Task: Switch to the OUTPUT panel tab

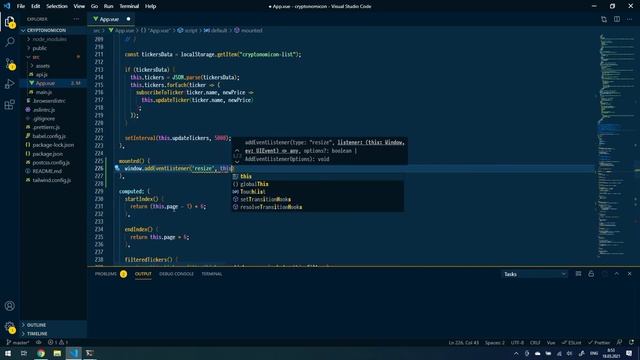Action: point(143,274)
